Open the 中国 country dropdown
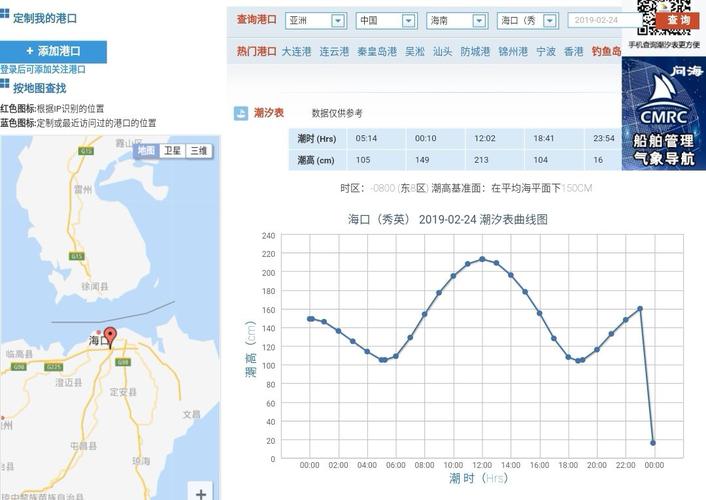The width and height of the screenshot is (706, 500). tap(386, 21)
